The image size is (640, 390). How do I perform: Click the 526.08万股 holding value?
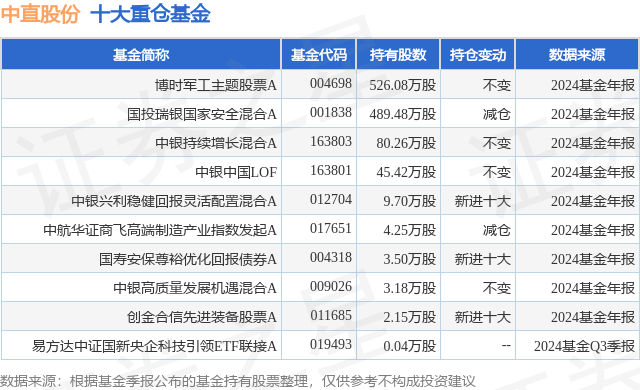[402, 85]
